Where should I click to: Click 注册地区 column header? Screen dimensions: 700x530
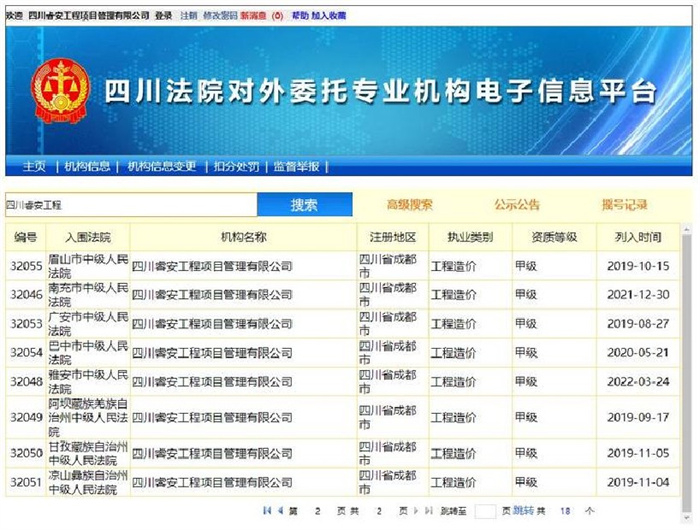[393, 237]
